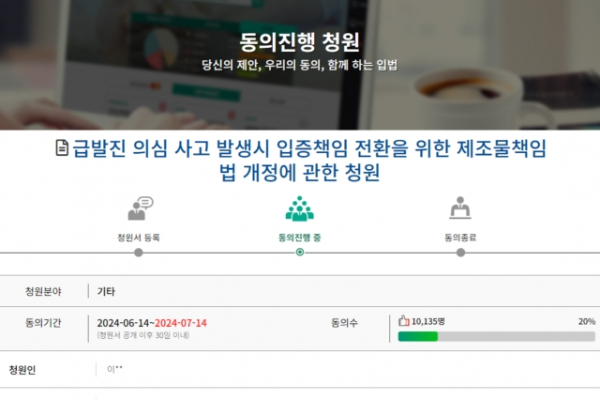This screenshot has width=600, height=400.
Task: Click the 청원서 등록 step label
Action: point(139,238)
